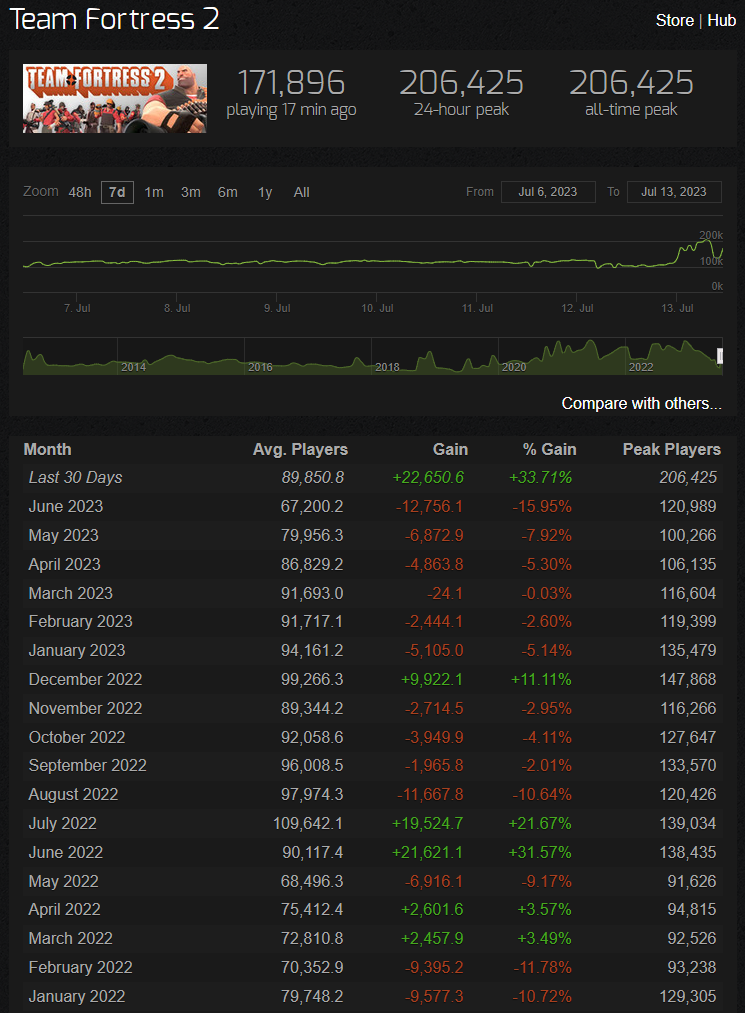Click October 2022 month cell
This screenshot has width=745, height=1013.
[x=77, y=737]
